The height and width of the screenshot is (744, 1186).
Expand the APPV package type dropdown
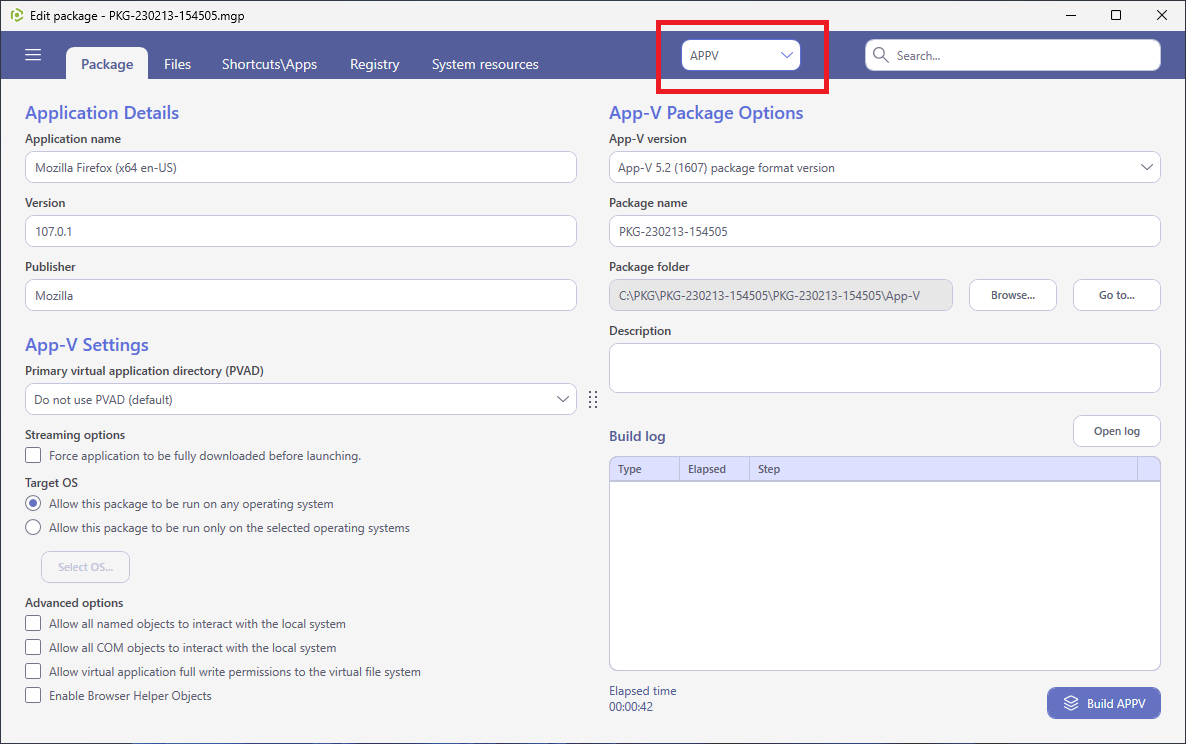coord(740,55)
